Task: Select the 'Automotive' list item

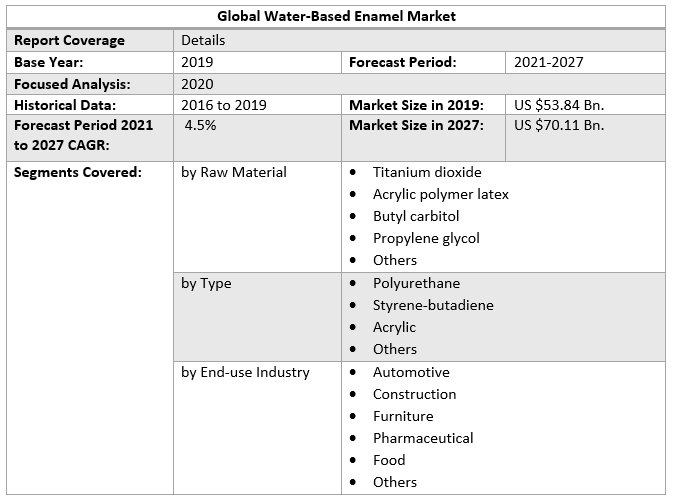Action: pos(411,372)
